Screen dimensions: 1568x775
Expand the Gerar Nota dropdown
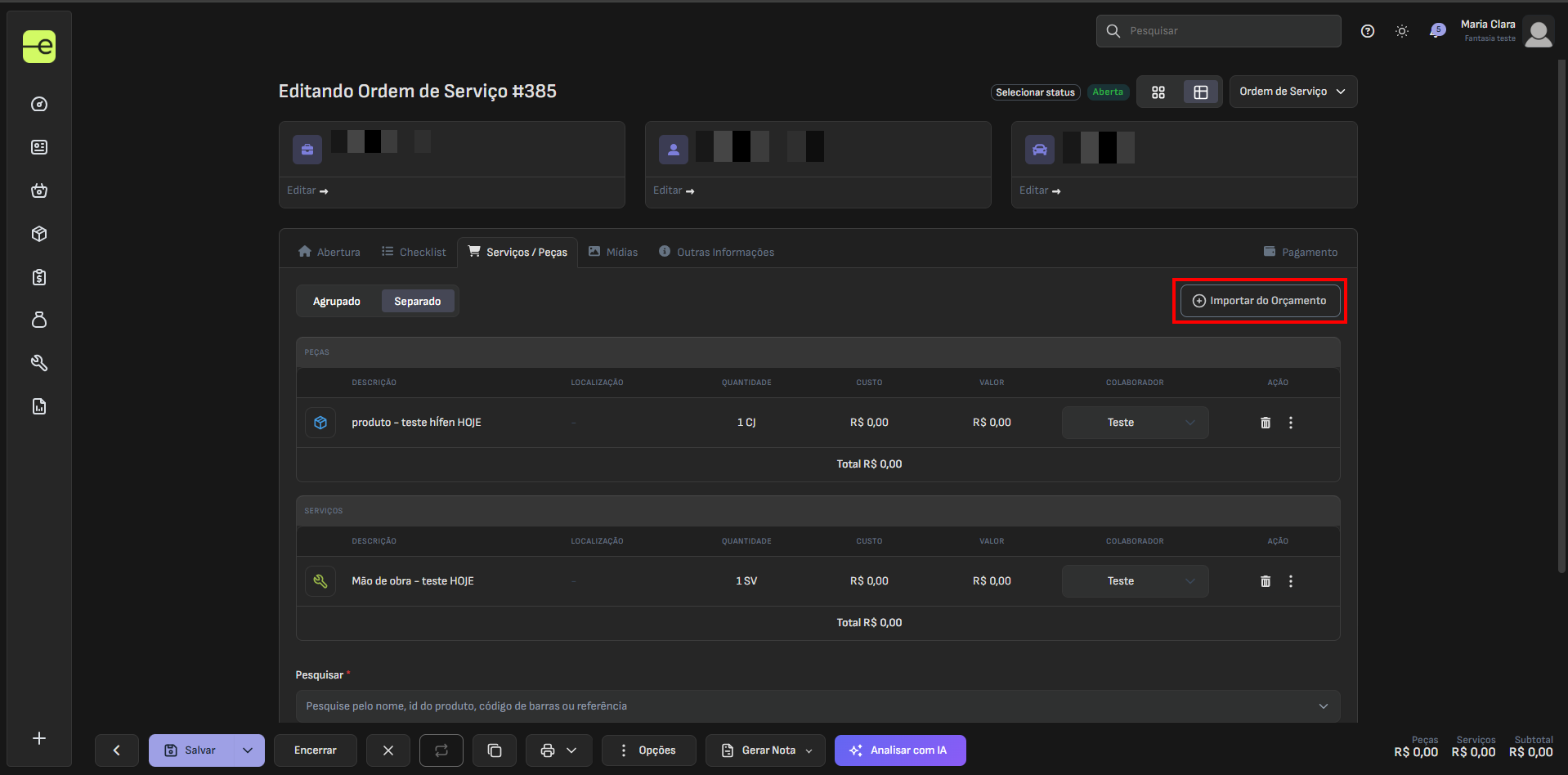pyautogui.click(x=809, y=750)
